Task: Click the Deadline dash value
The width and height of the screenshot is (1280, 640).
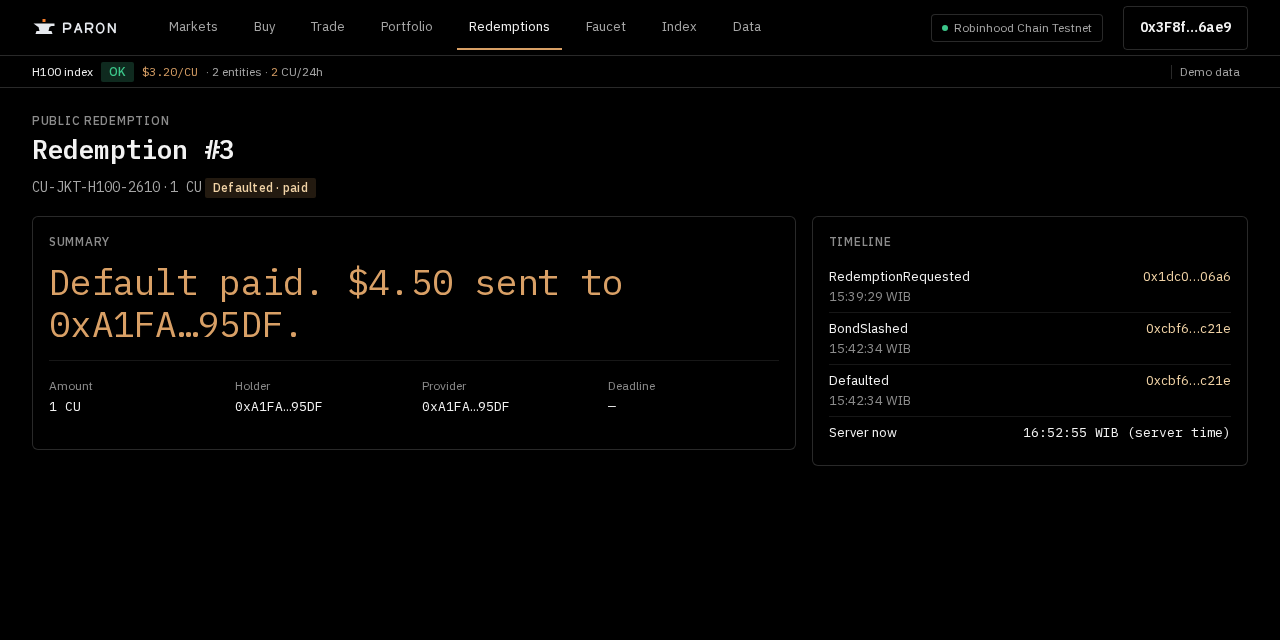Action: (612, 407)
